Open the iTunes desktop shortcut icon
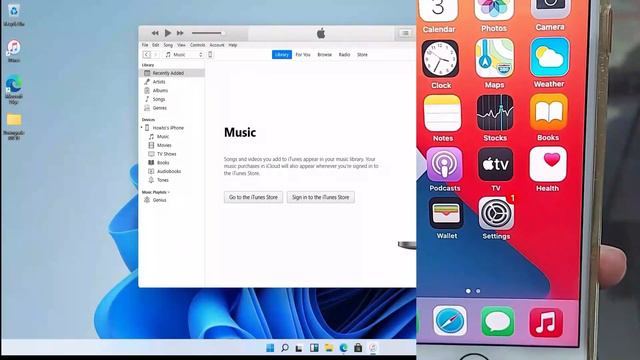640x360 pixels. tap(14, 51)
